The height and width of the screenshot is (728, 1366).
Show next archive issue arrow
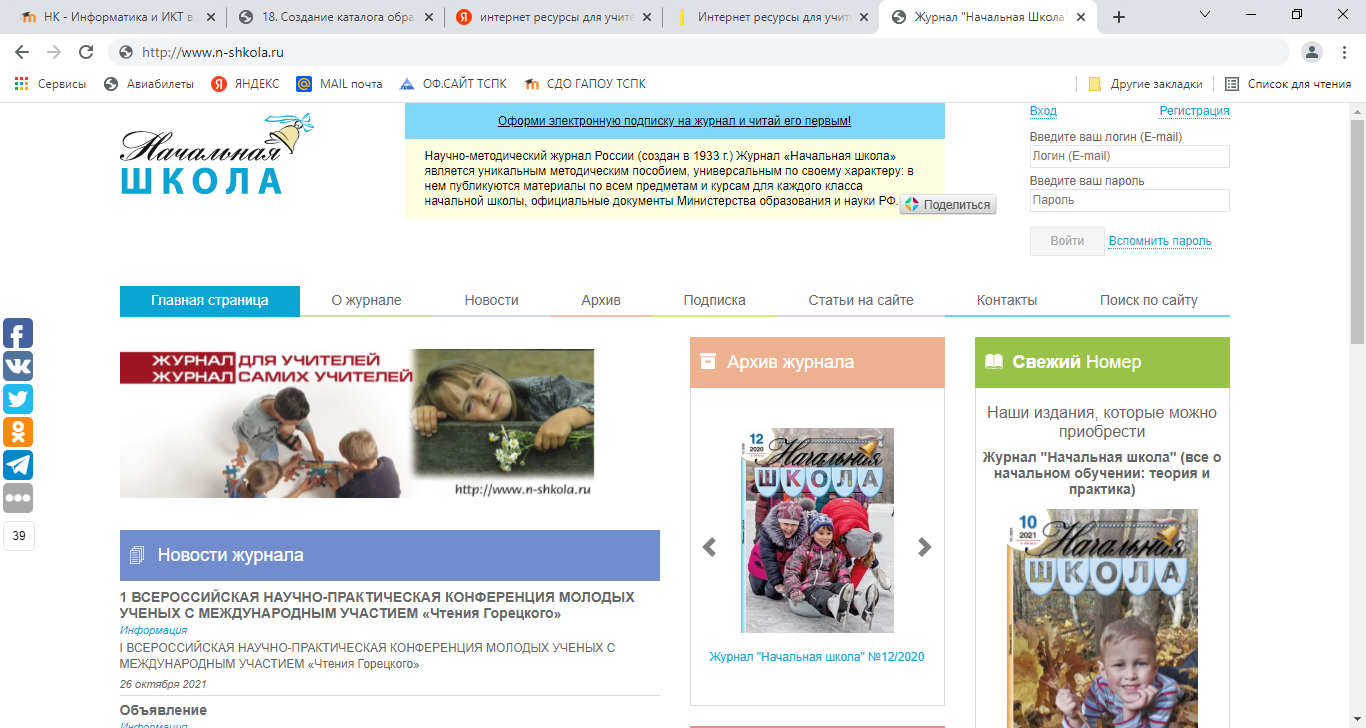pyautogui.click(x=925, y=547)
